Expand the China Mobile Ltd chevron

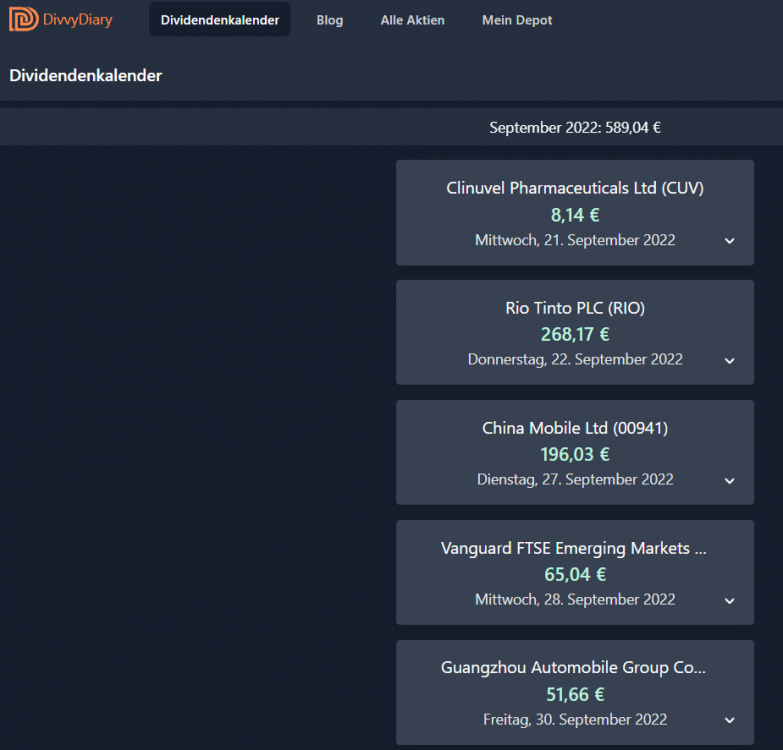[x=730, y=480]
